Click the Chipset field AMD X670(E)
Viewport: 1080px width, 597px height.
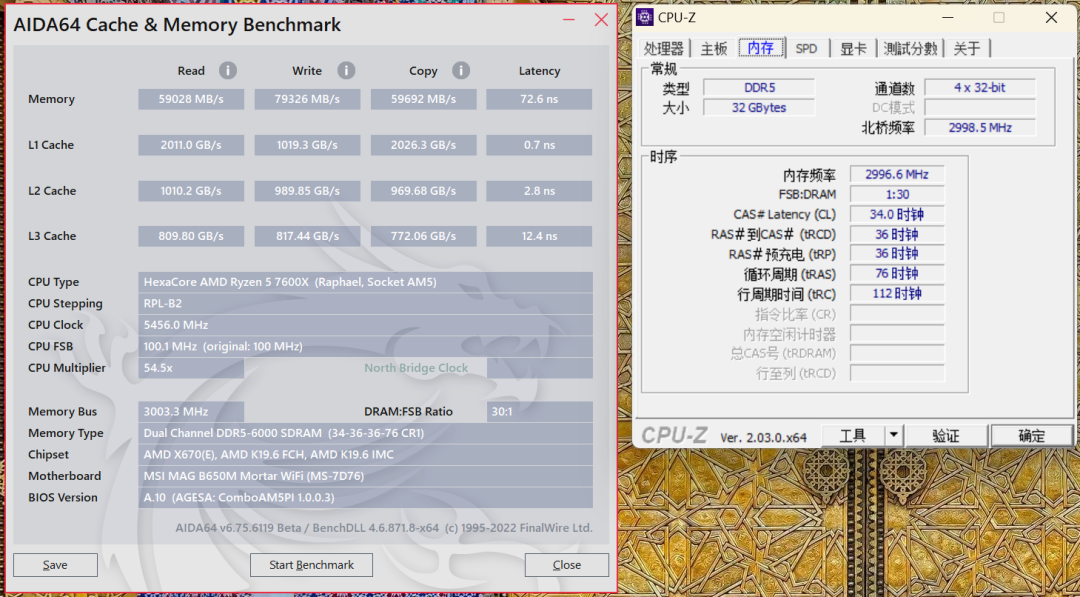[365, 454]
